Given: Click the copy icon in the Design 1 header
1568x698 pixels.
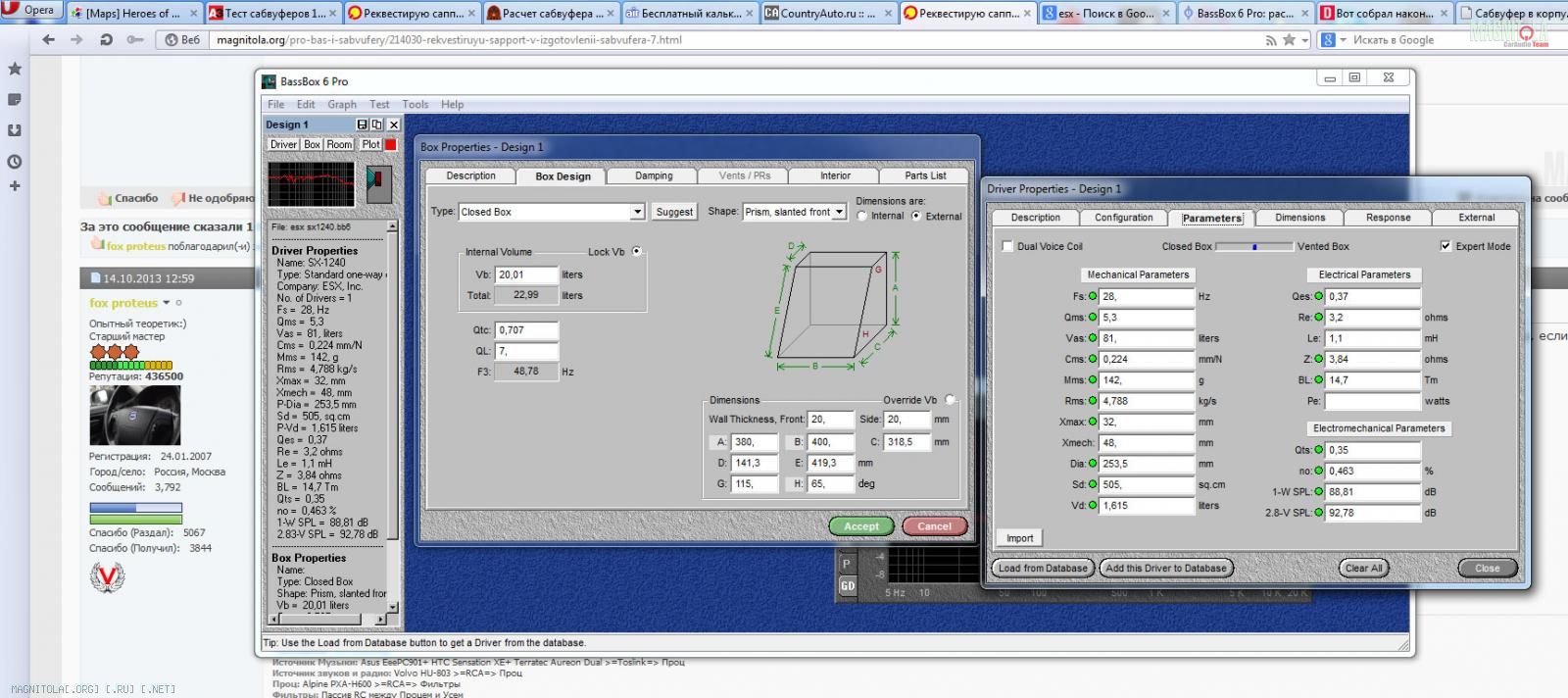Looking at the screenshot, I should click(377, 125).
